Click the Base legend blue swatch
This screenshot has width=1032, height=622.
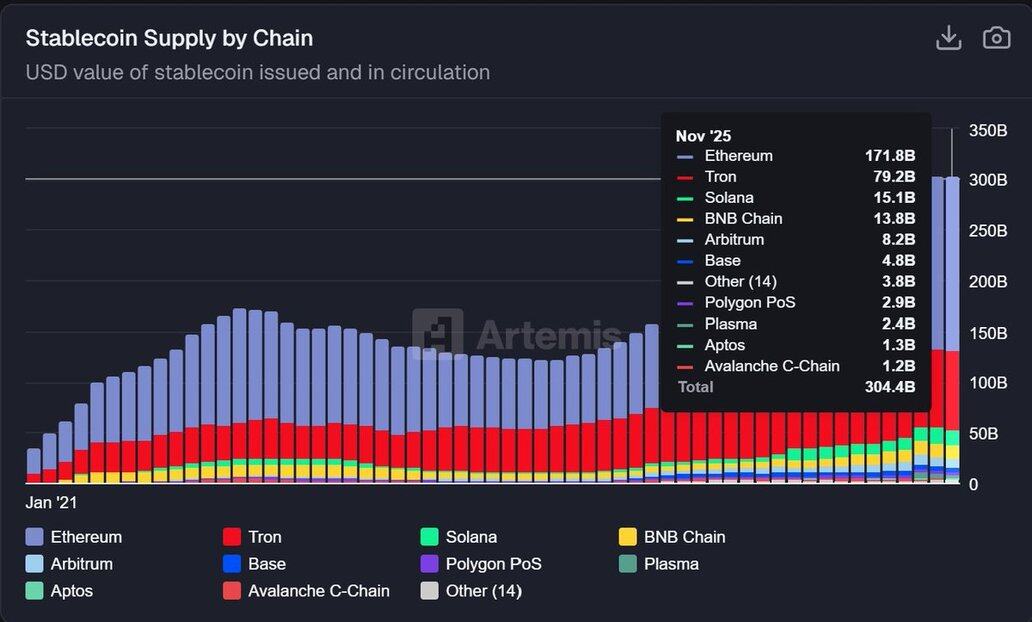[x=232, y=564]
